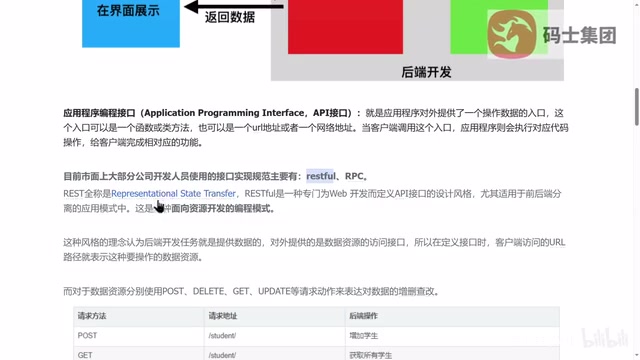Click /student/ in the GET row
This screenshot has width=640, height=360.
coord(222,355)
